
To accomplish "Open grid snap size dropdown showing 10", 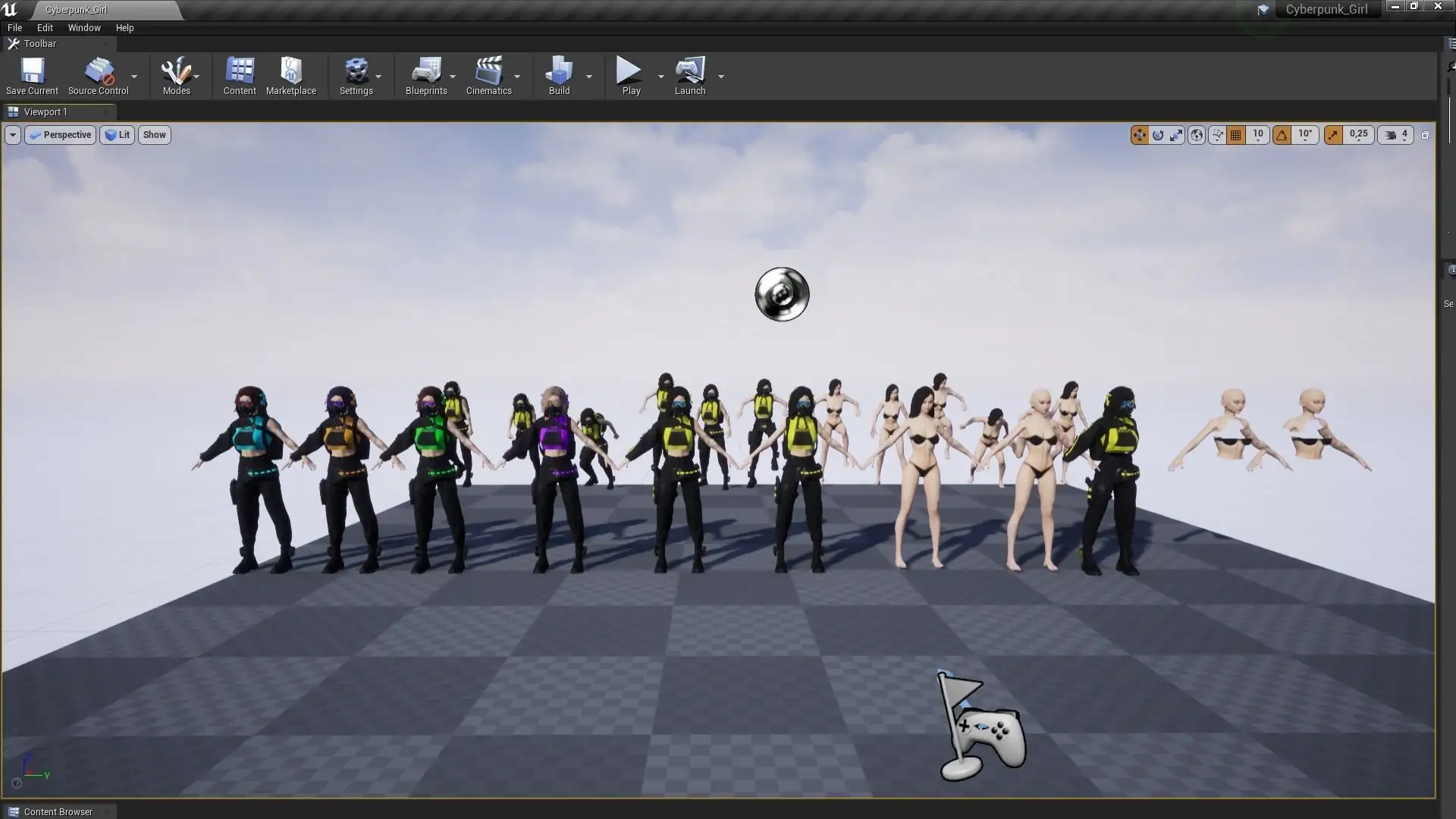I will click(x=1258, y=134).
